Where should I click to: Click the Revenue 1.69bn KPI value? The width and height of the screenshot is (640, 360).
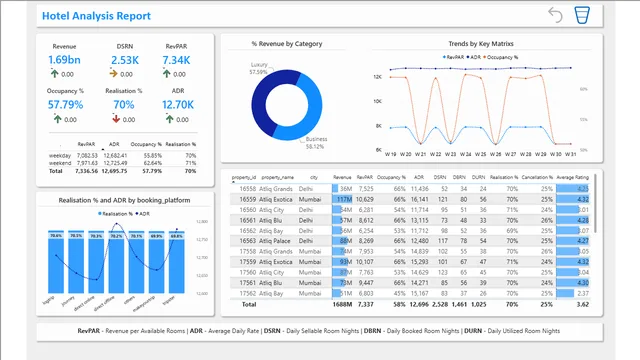click(x=64, y=60)
